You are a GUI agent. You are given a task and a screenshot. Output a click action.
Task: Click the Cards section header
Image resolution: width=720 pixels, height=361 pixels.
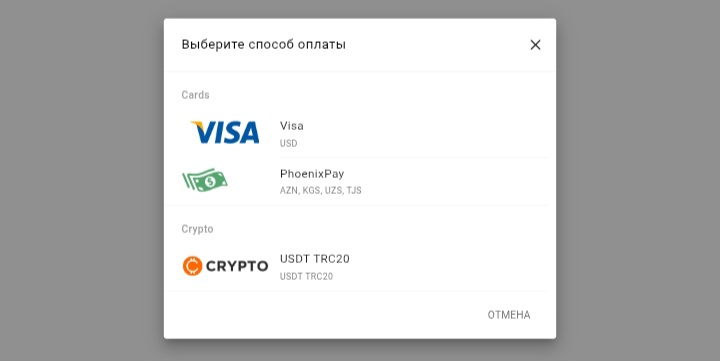point(195,95)
